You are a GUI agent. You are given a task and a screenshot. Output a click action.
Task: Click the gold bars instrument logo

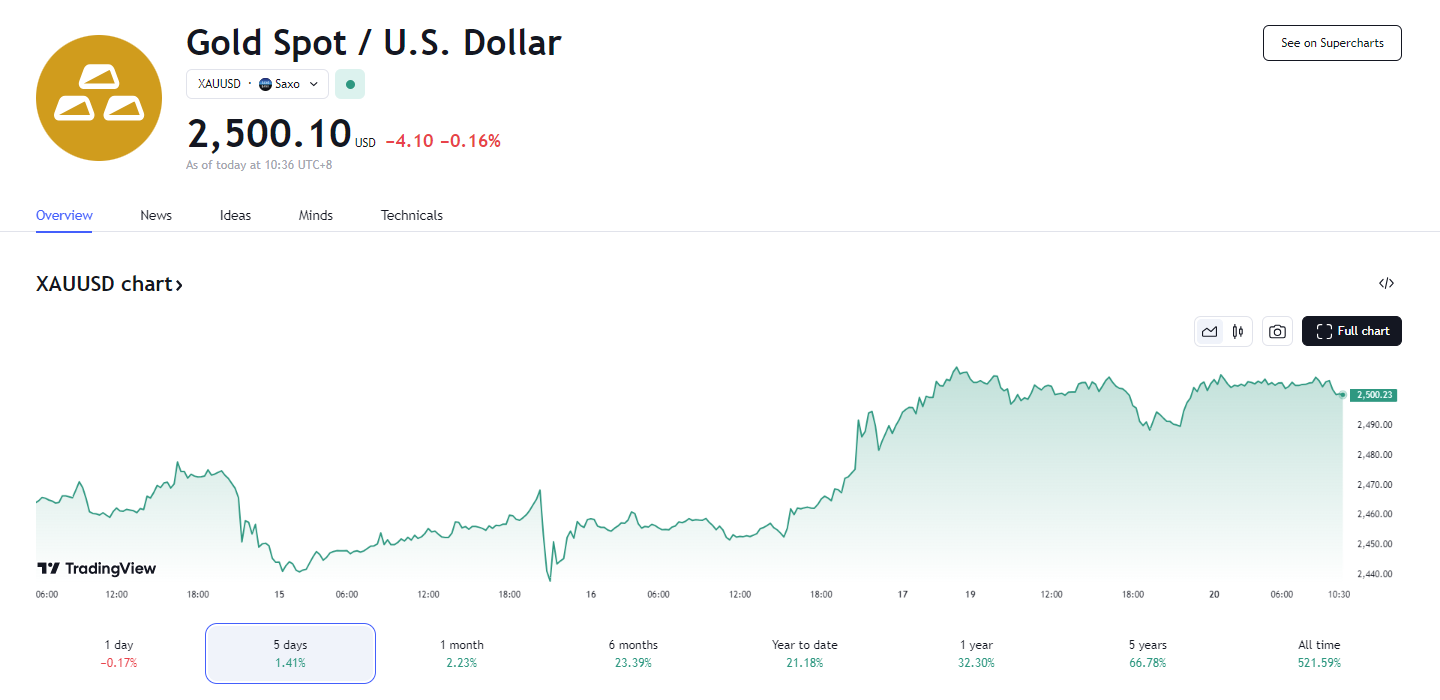[x=98, y=98]
